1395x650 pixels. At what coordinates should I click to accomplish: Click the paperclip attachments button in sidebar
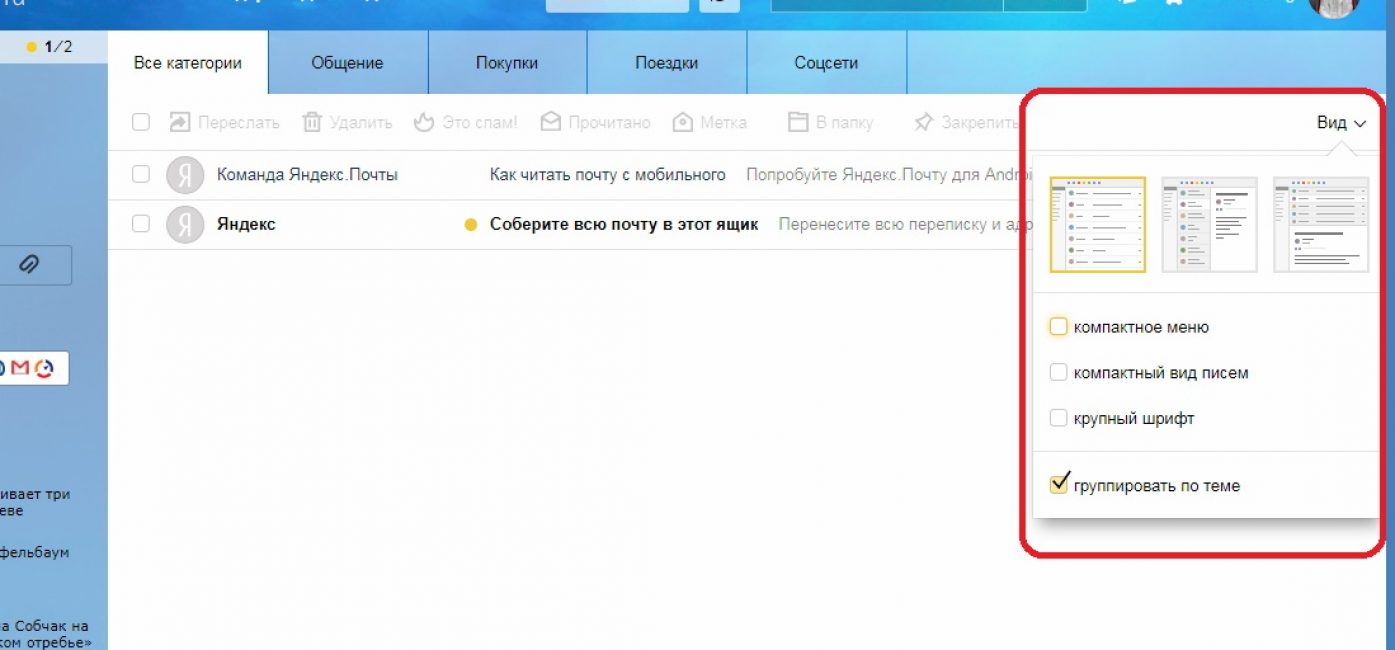(x=30, y=265)
